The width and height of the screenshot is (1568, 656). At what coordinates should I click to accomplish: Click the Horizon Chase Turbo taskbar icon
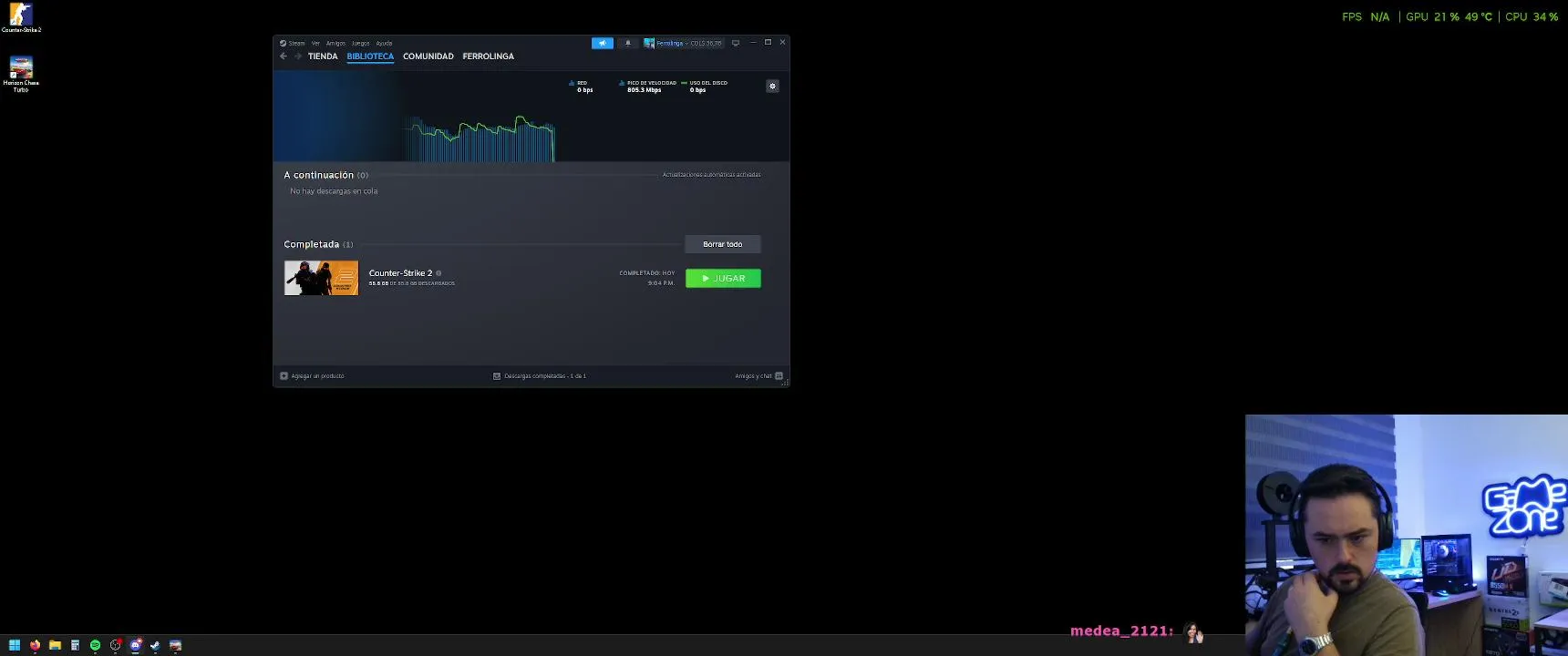(x=175, y=645)
